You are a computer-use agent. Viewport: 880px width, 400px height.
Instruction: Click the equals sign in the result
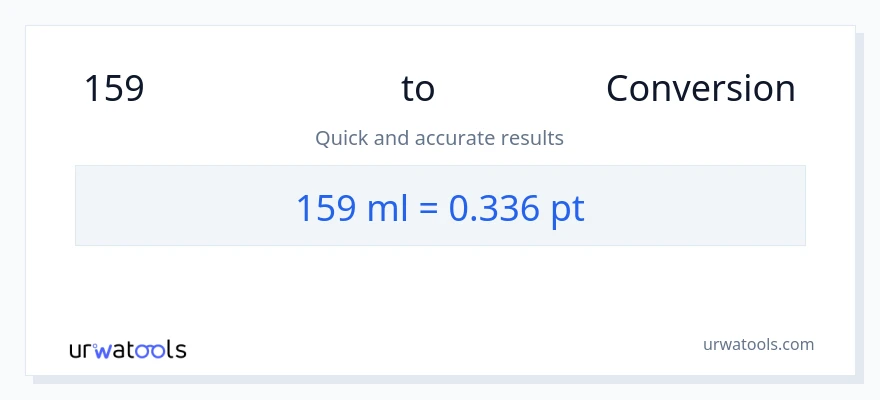[429, 208]
